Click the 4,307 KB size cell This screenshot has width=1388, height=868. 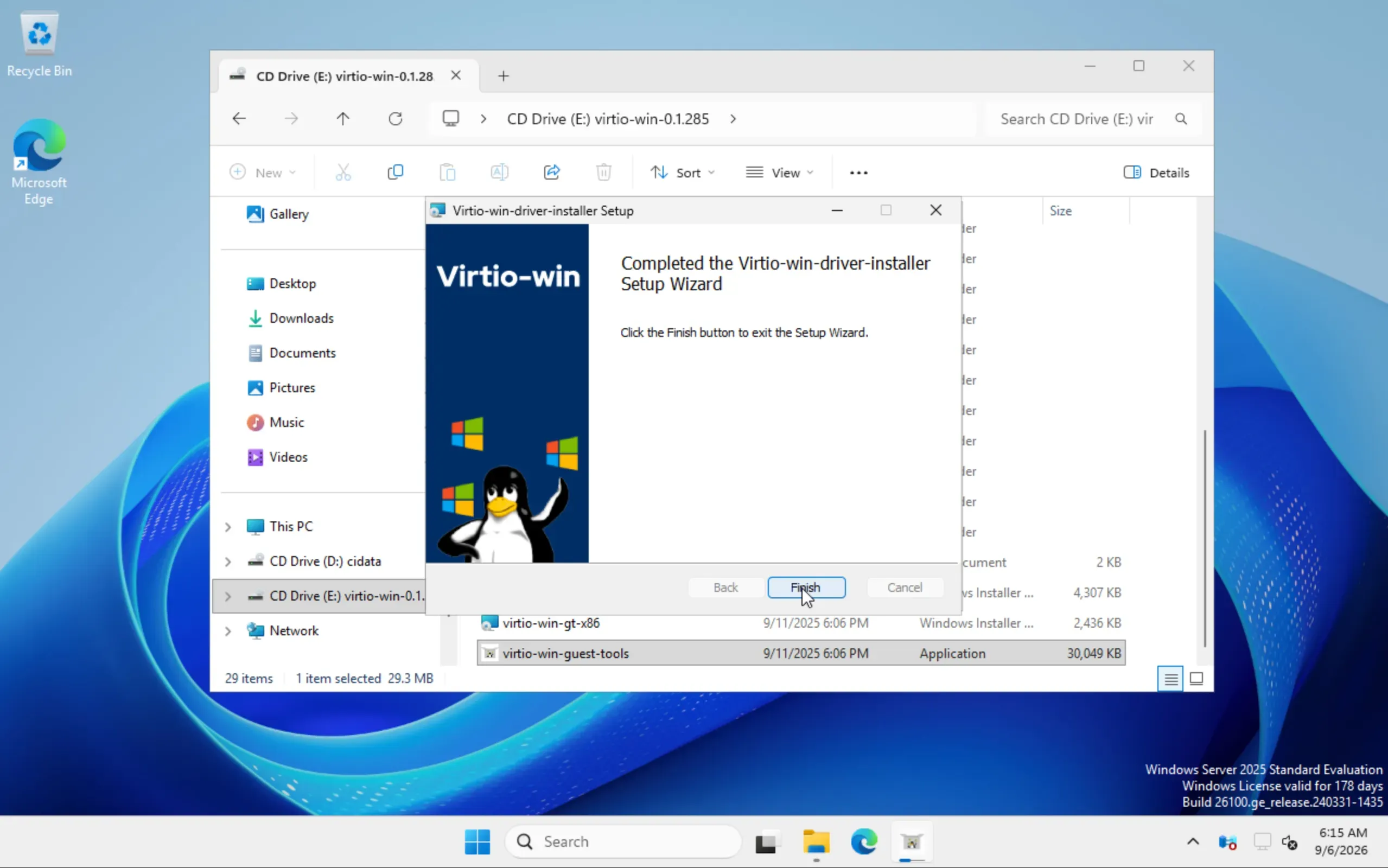tap(1097, 592)
